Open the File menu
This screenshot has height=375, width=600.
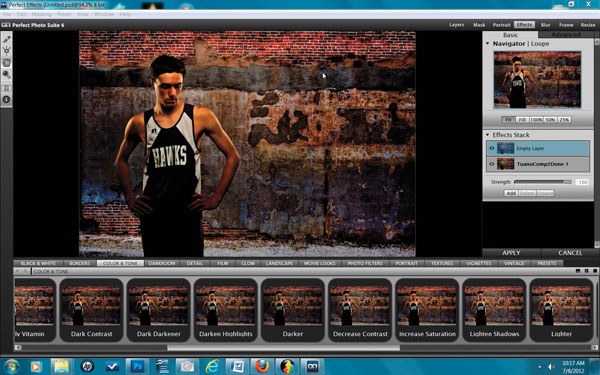[7, 14]
